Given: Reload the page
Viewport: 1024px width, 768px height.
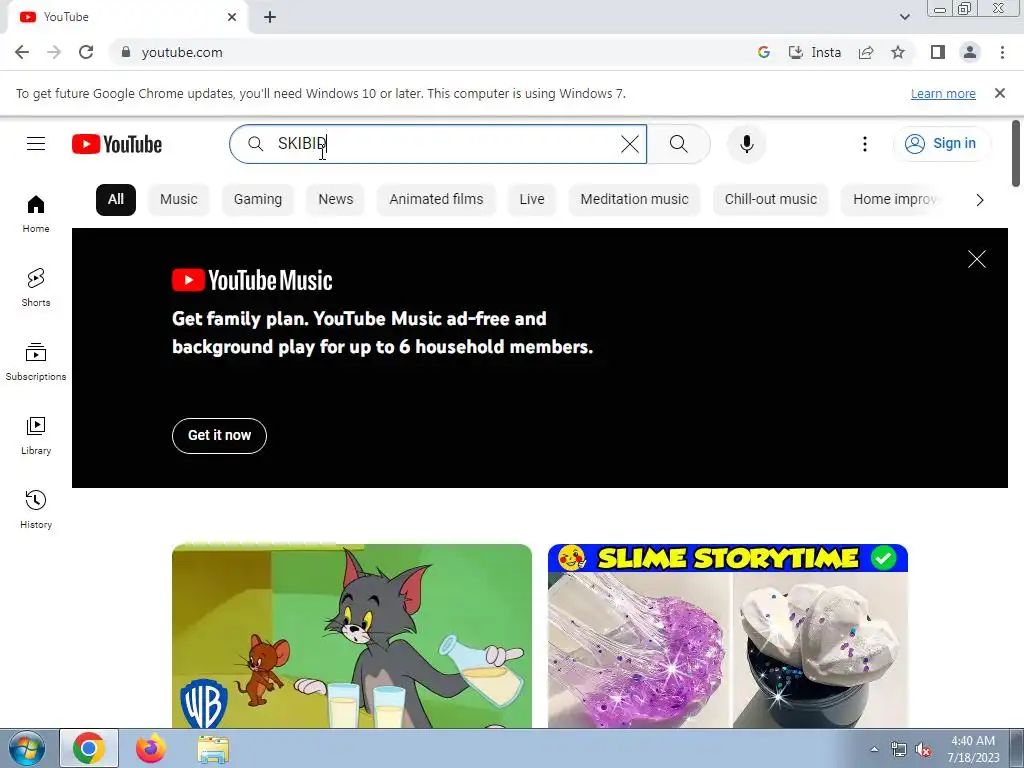Looking at the screenshot, I should pos(86,52).
